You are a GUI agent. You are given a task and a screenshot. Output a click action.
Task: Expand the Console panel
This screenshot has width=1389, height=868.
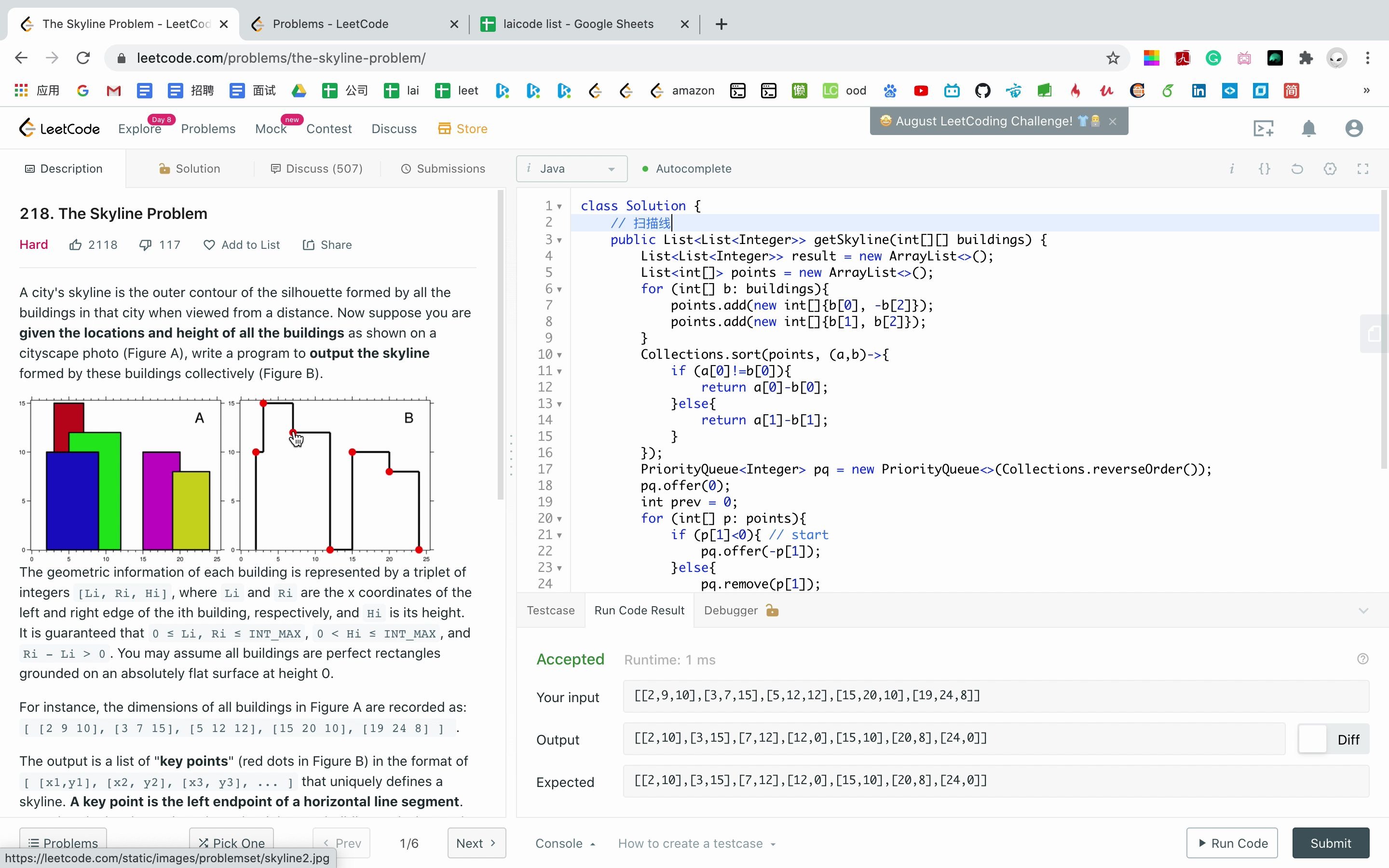(x=565, y=843)
